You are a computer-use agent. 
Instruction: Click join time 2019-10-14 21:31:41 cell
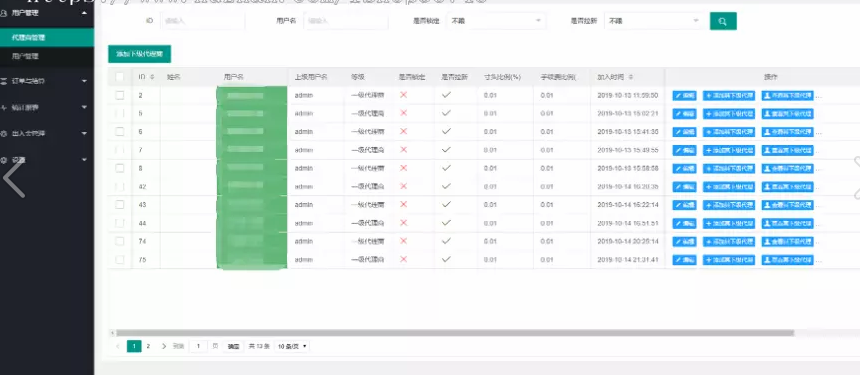627,260
